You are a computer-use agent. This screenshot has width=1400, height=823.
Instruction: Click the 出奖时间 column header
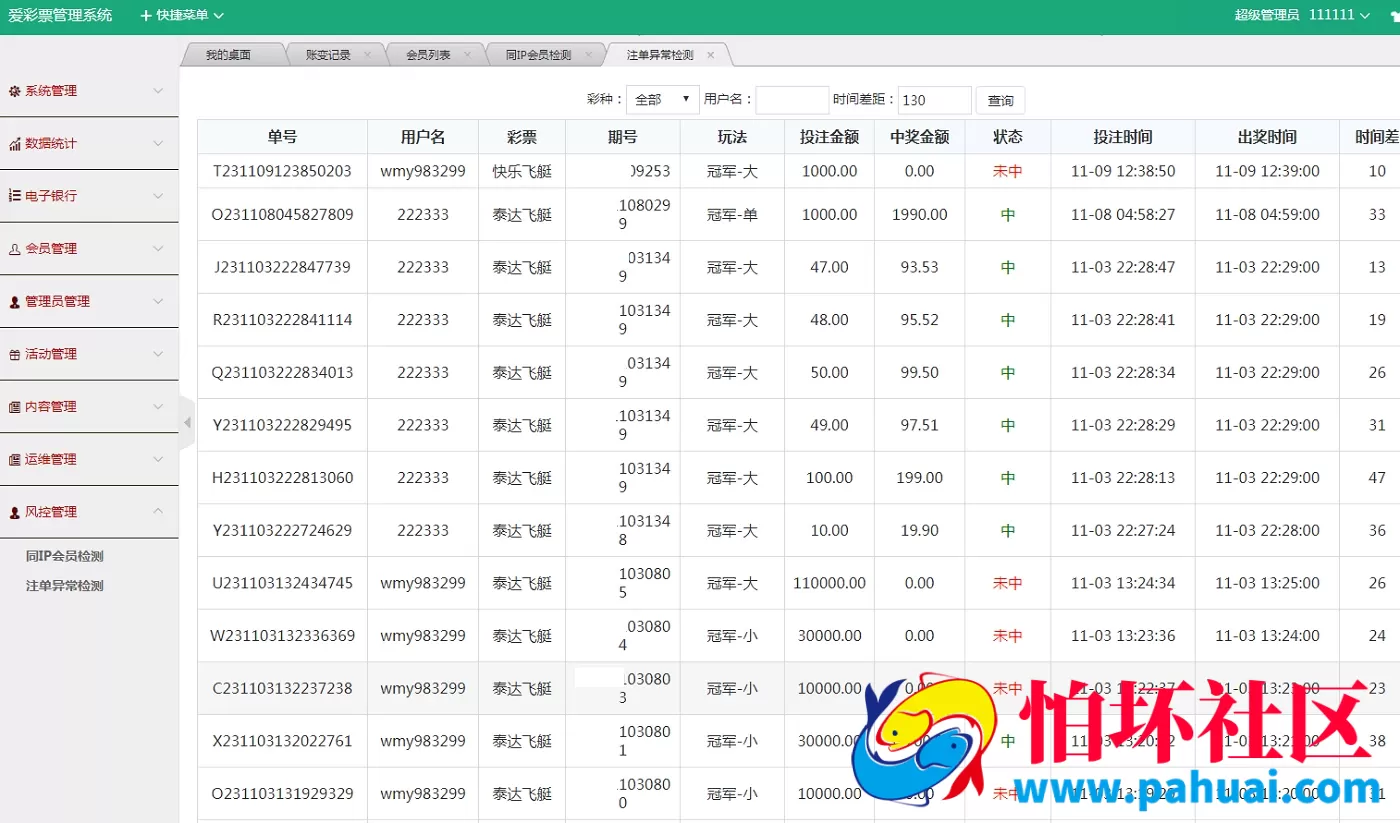(1267, 137)
